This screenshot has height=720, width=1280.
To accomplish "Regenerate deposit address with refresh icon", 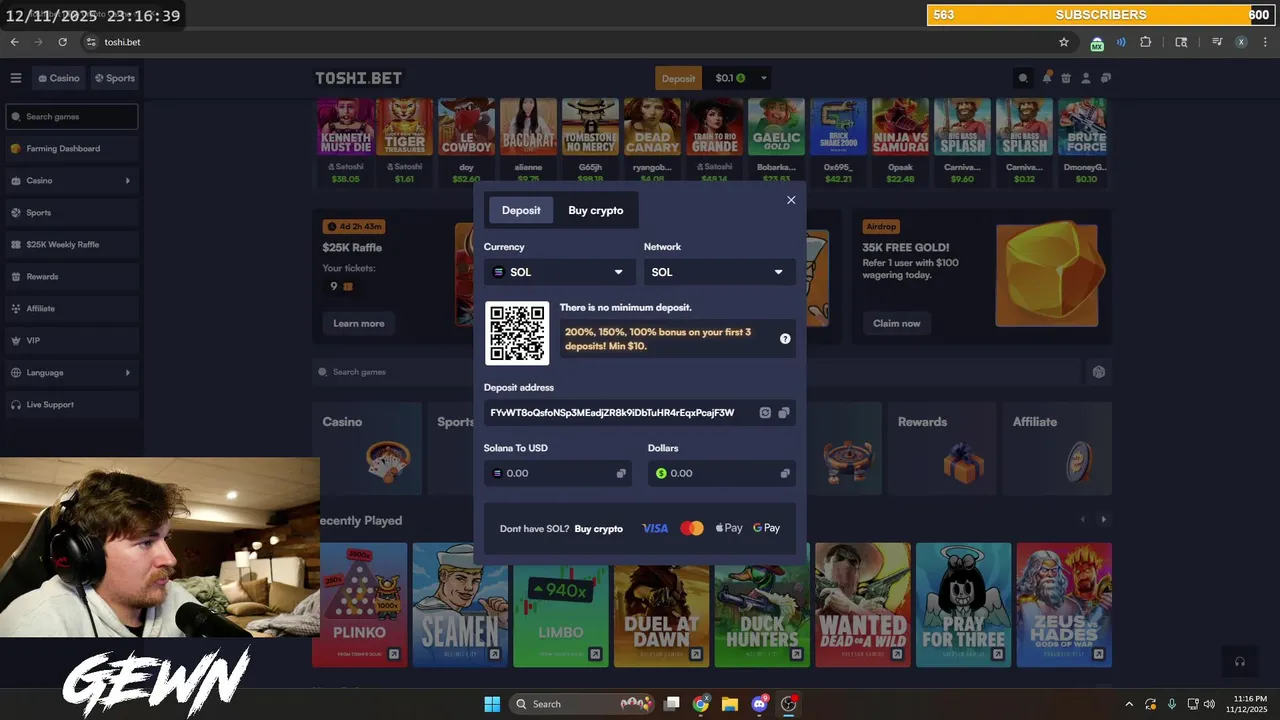I will tap(765, 412).
